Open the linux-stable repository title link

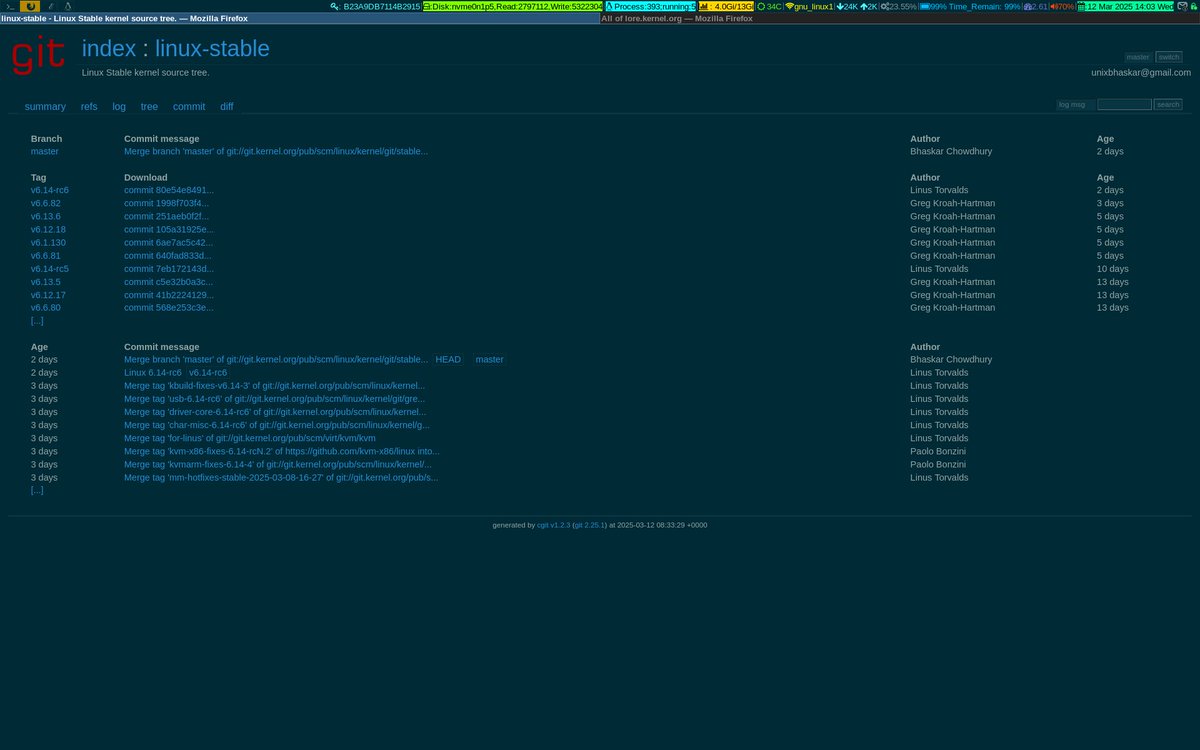pyautogui.click(x=212, y=48)
